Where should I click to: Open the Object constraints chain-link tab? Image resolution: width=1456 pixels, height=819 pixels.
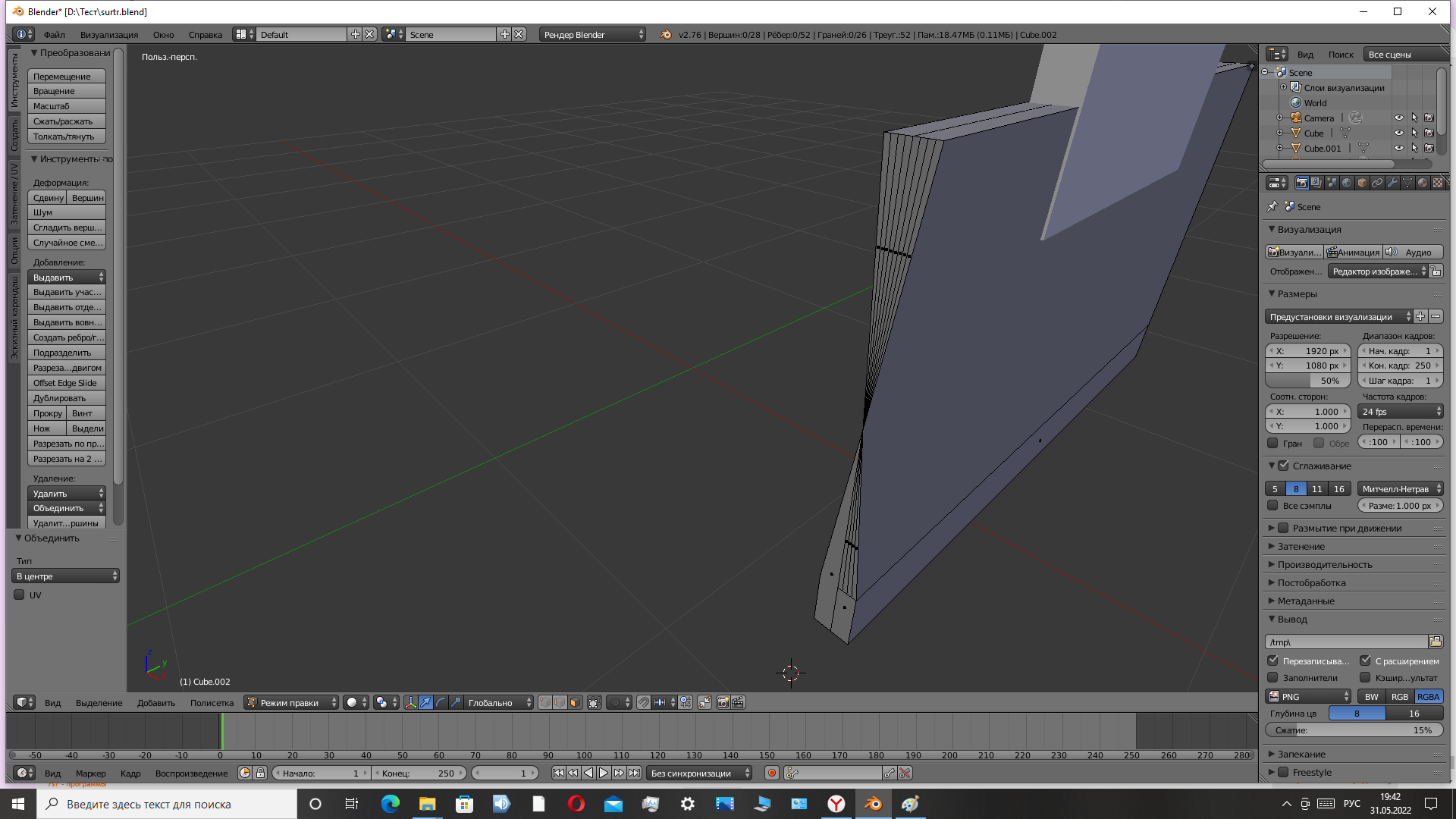[1377, 183]
